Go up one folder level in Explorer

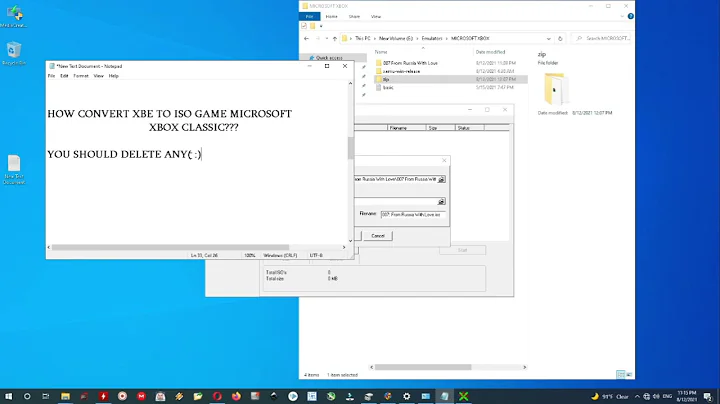(x=335, y=39)
